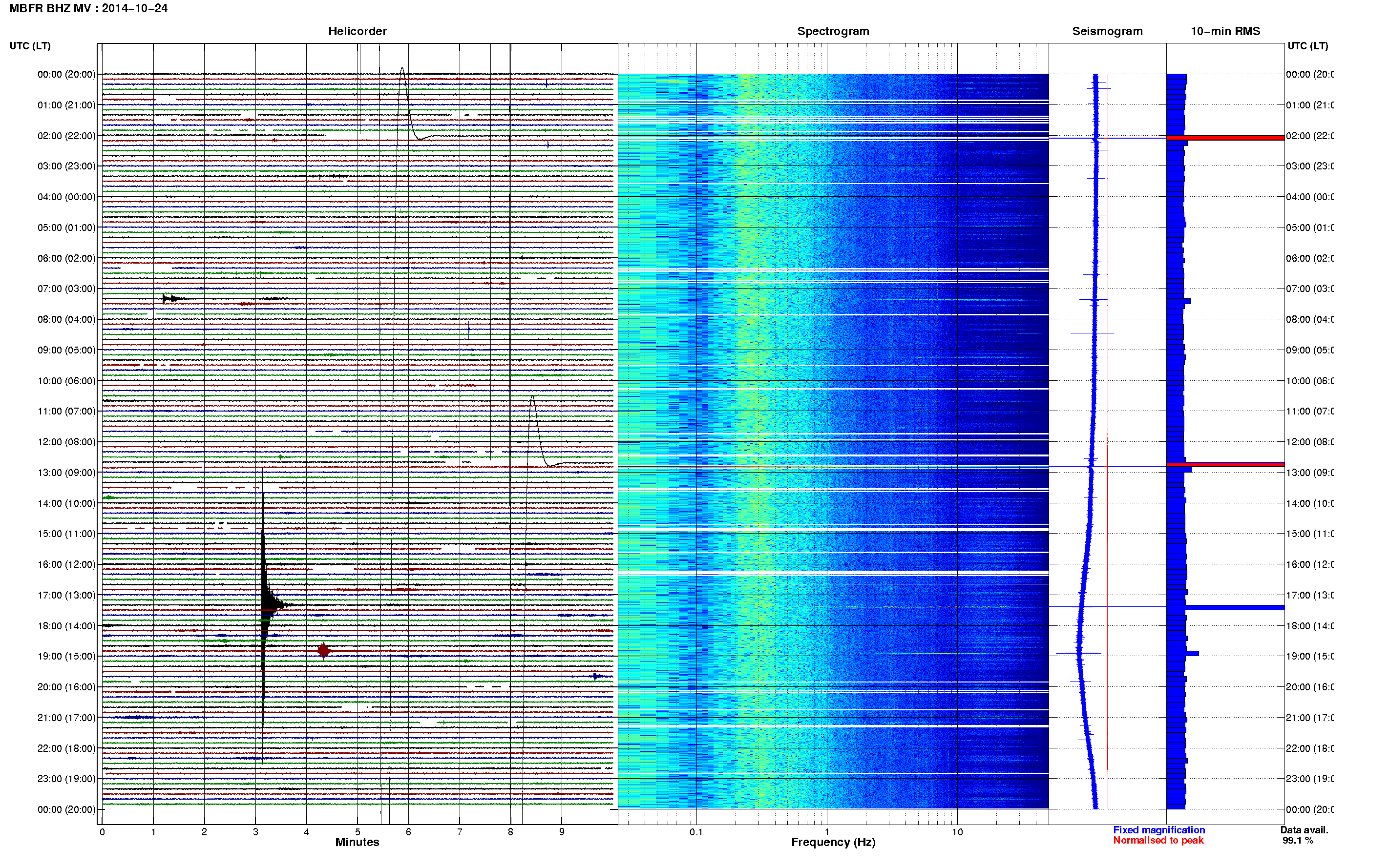
Task: Click the '10' frequency tick label
Action: 957,832
